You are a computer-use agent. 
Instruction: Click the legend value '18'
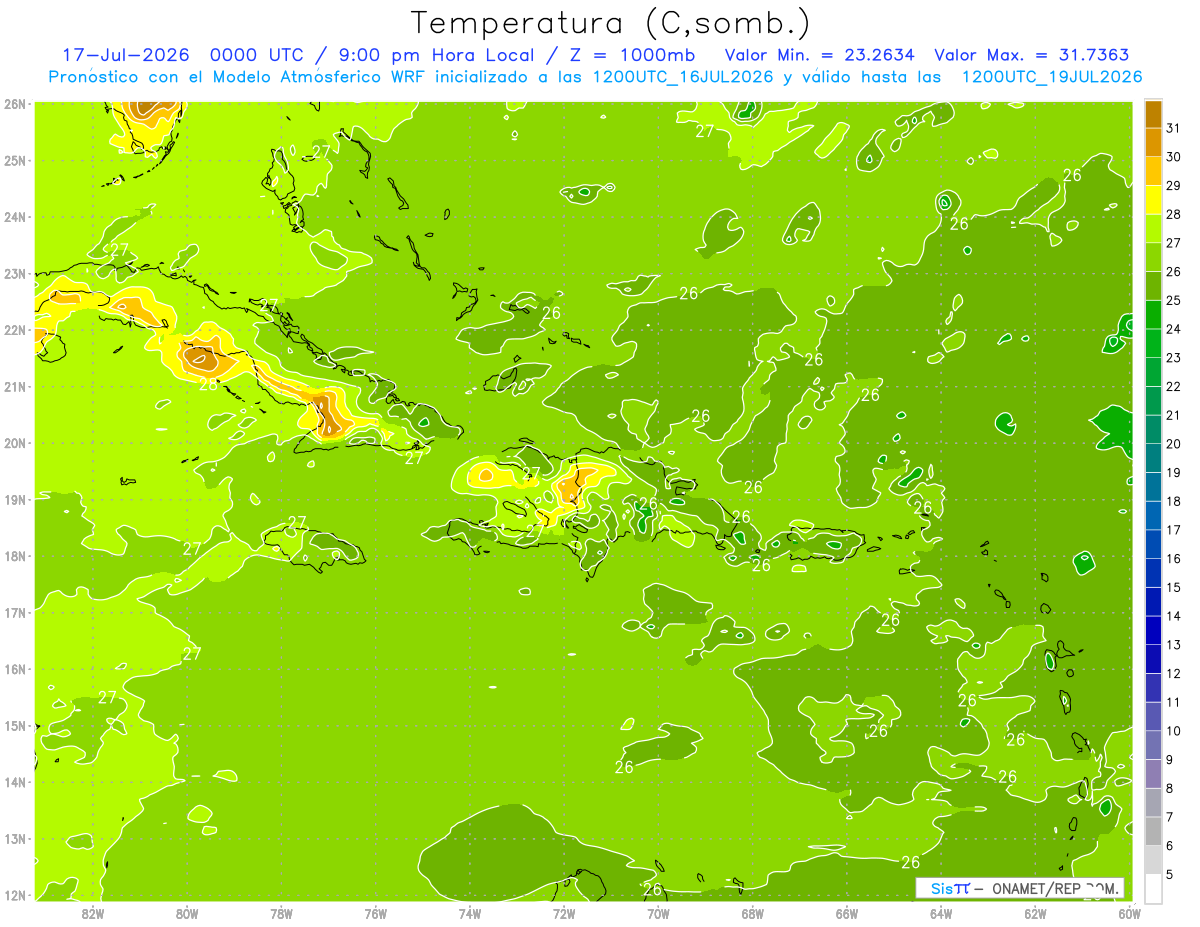(x=1175, y=501)
